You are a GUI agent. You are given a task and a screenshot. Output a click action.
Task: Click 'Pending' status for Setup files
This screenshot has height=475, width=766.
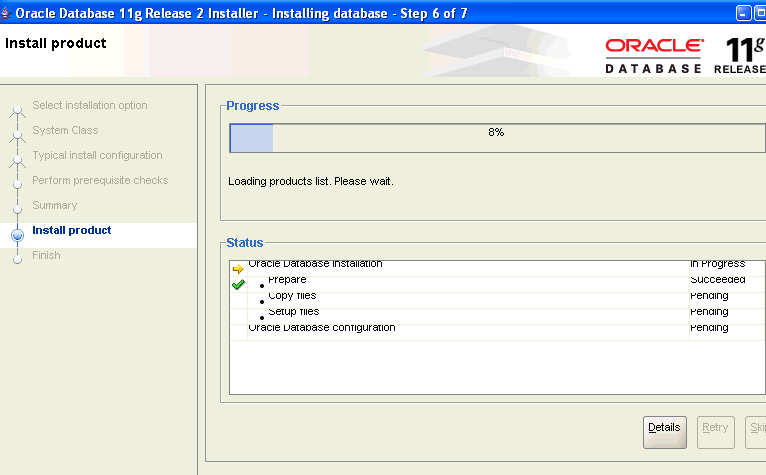[x=709, y=312]
